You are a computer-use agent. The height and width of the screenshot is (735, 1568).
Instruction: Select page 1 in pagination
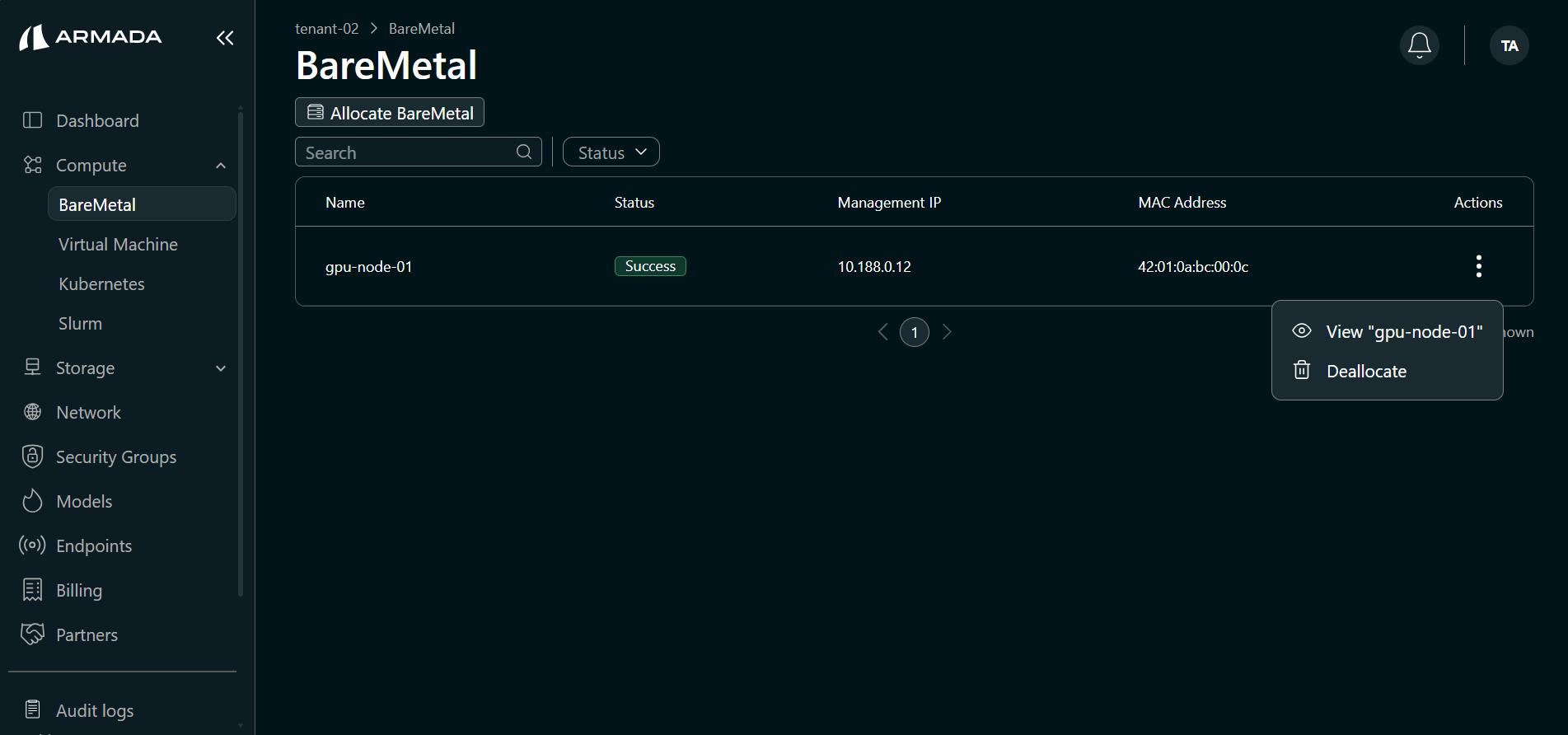tap(915, 332)
